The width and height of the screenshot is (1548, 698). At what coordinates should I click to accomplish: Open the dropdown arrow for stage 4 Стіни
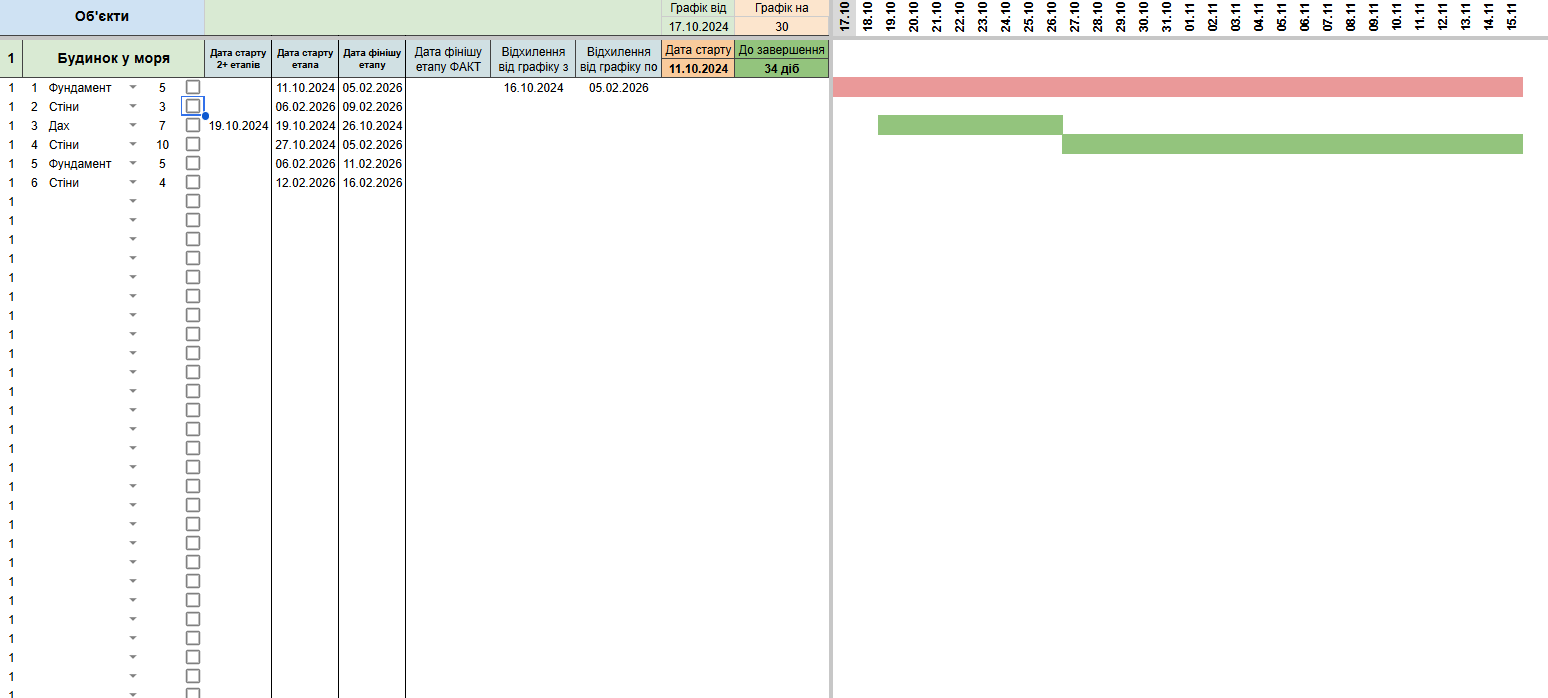tap(133, 145)
